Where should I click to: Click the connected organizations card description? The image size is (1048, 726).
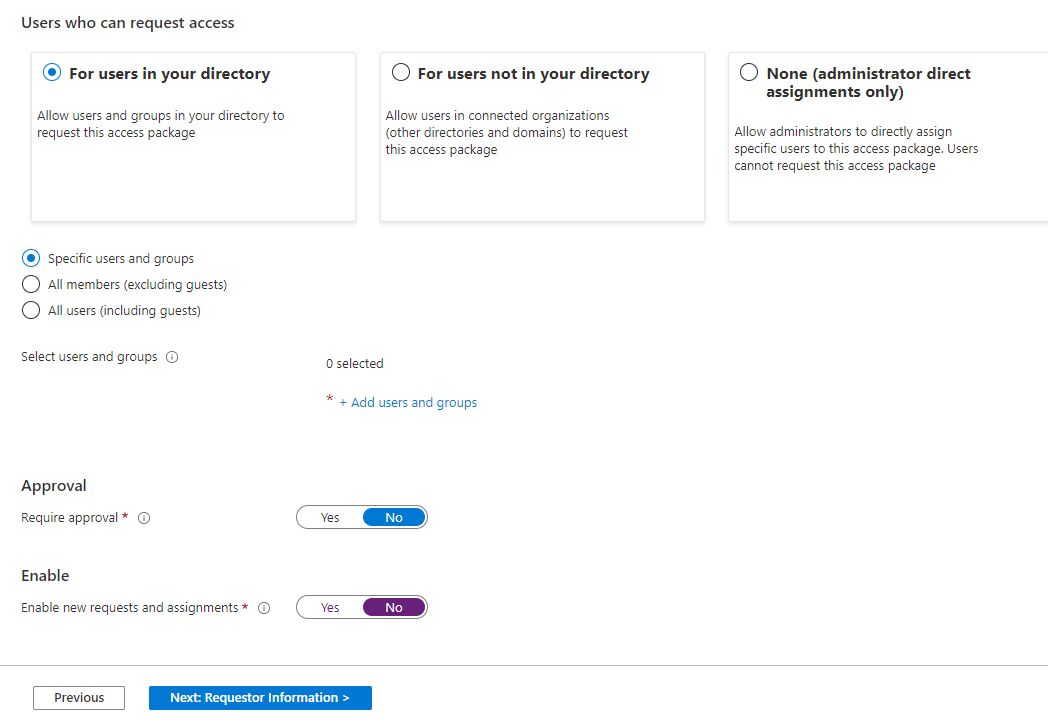[x=507, y=132]
